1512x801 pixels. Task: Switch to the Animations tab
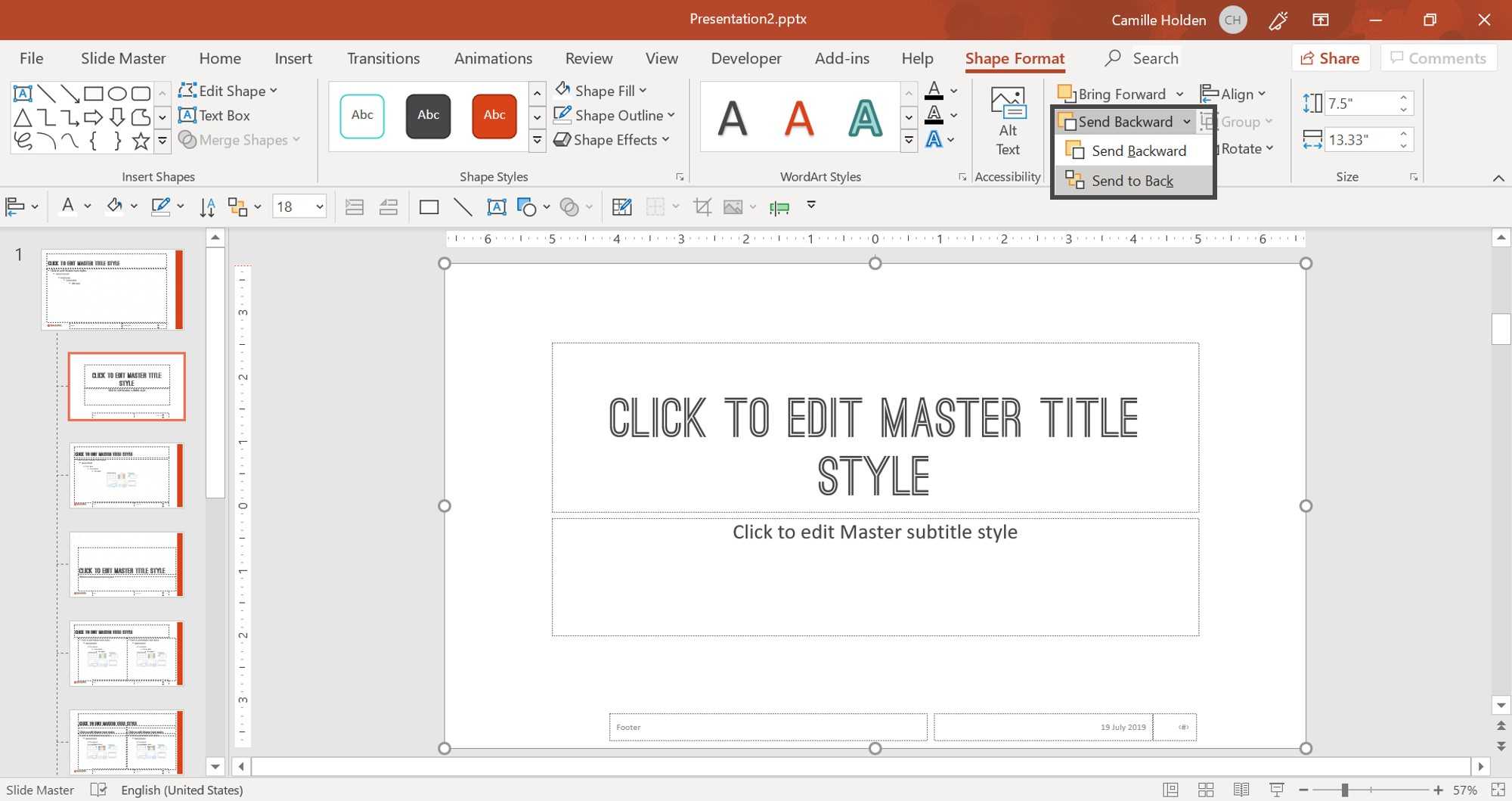point(493,57)
